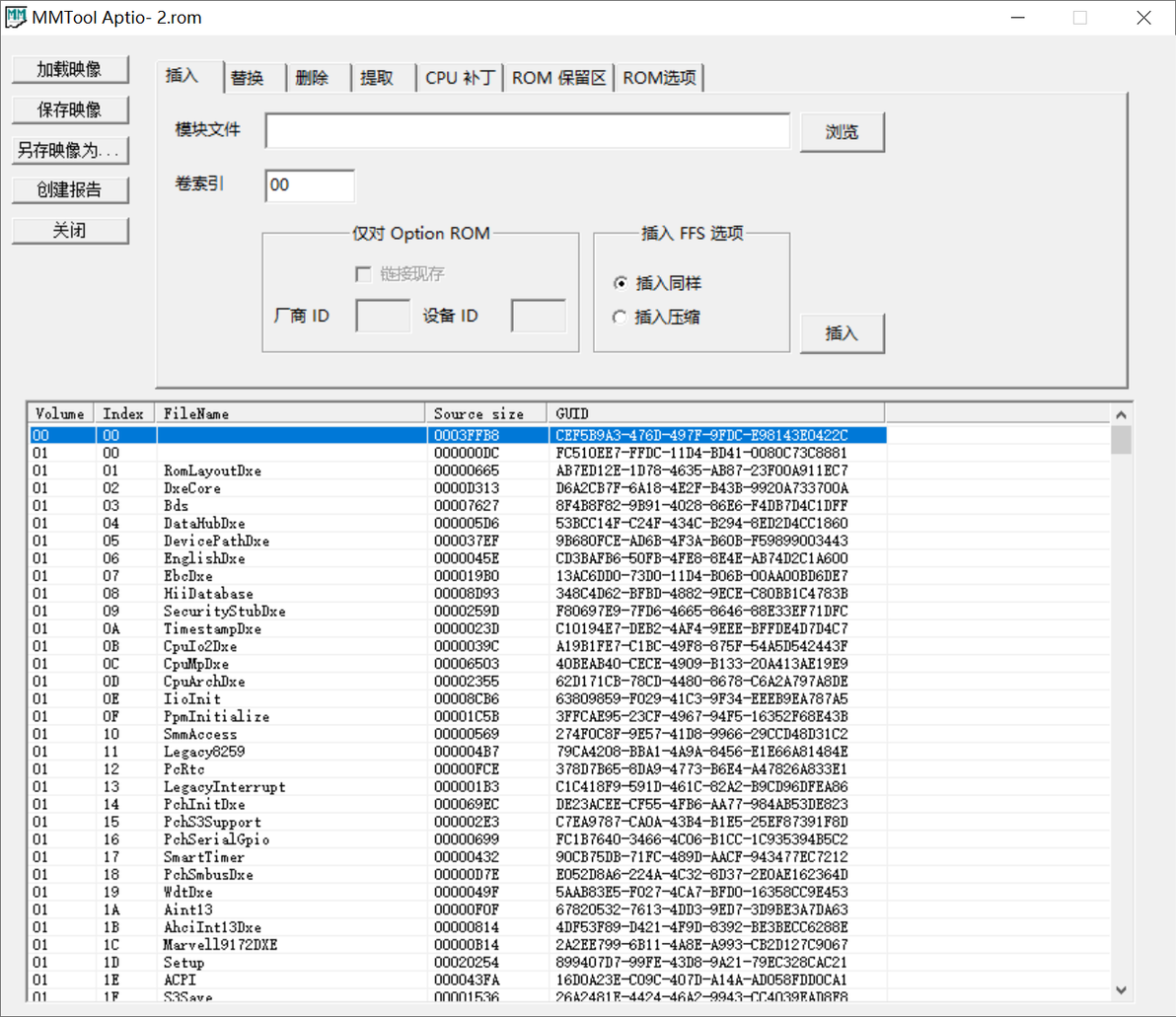Select the SmmAccess row
Image resolution: width=1176 pixels, height=1017 pixels.
coord(458,734)
